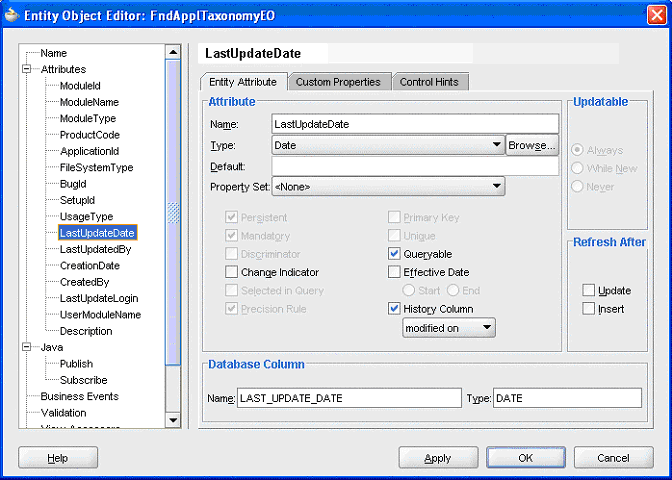Click the Default value input field
672x480 pixels.
coord(415,166)
